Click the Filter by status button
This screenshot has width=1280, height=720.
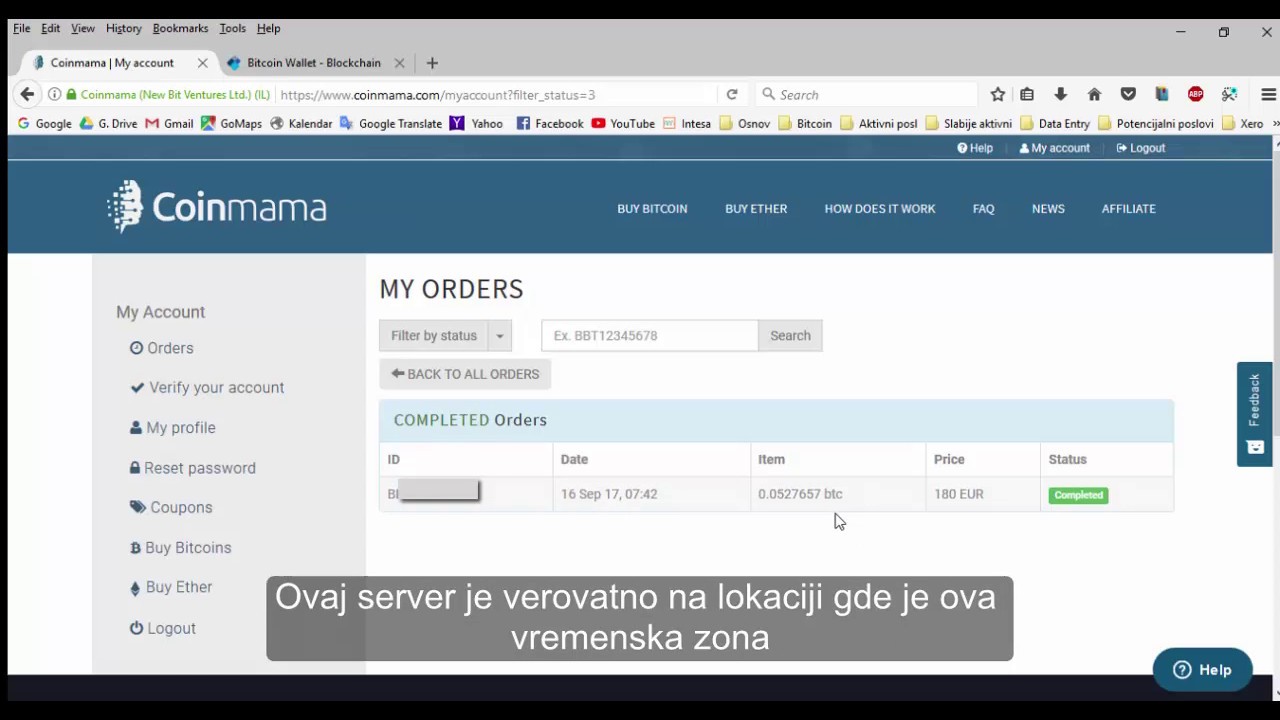coord(433,336)
